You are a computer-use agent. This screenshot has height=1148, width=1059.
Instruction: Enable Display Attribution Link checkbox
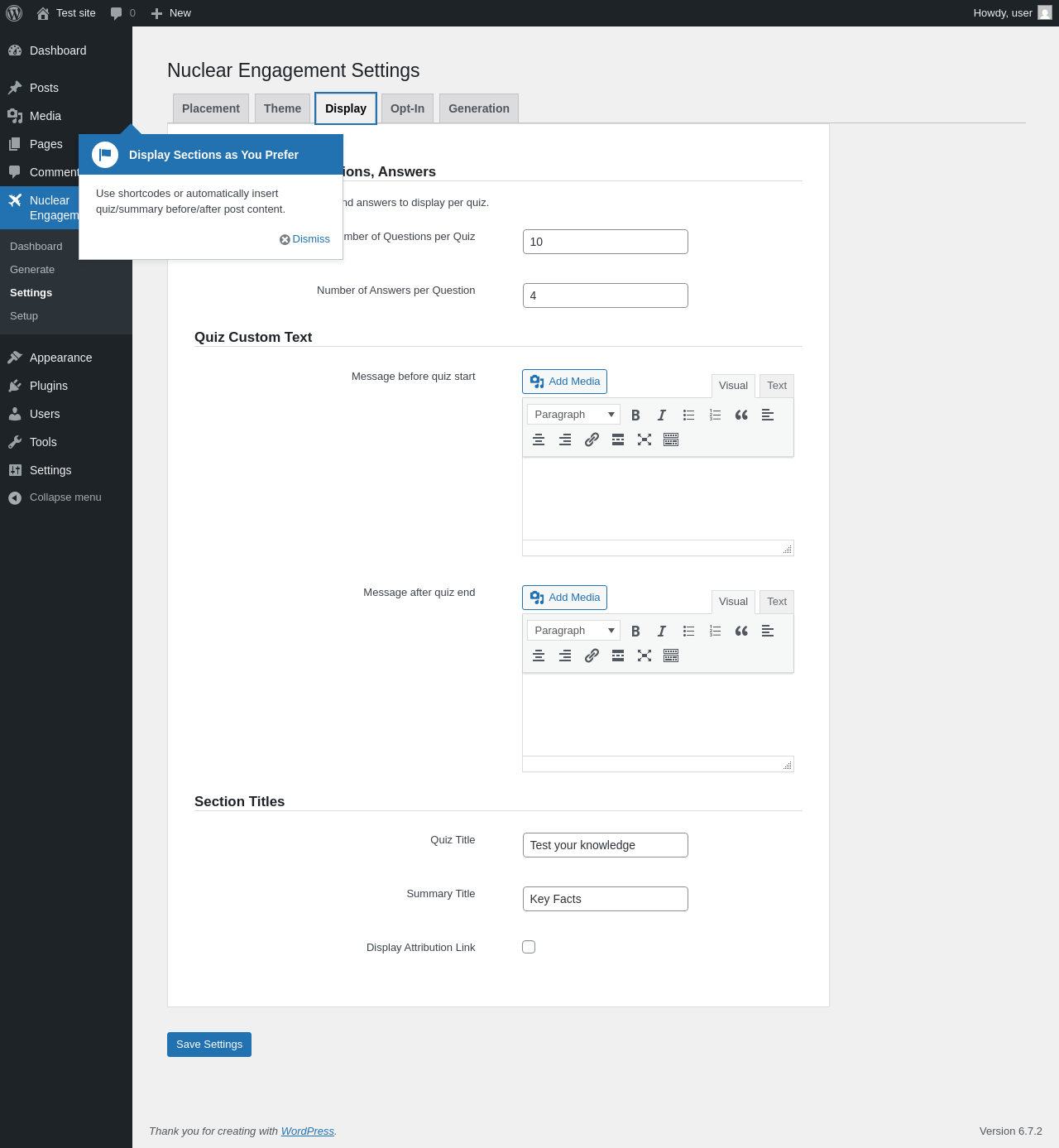[529, 947]
